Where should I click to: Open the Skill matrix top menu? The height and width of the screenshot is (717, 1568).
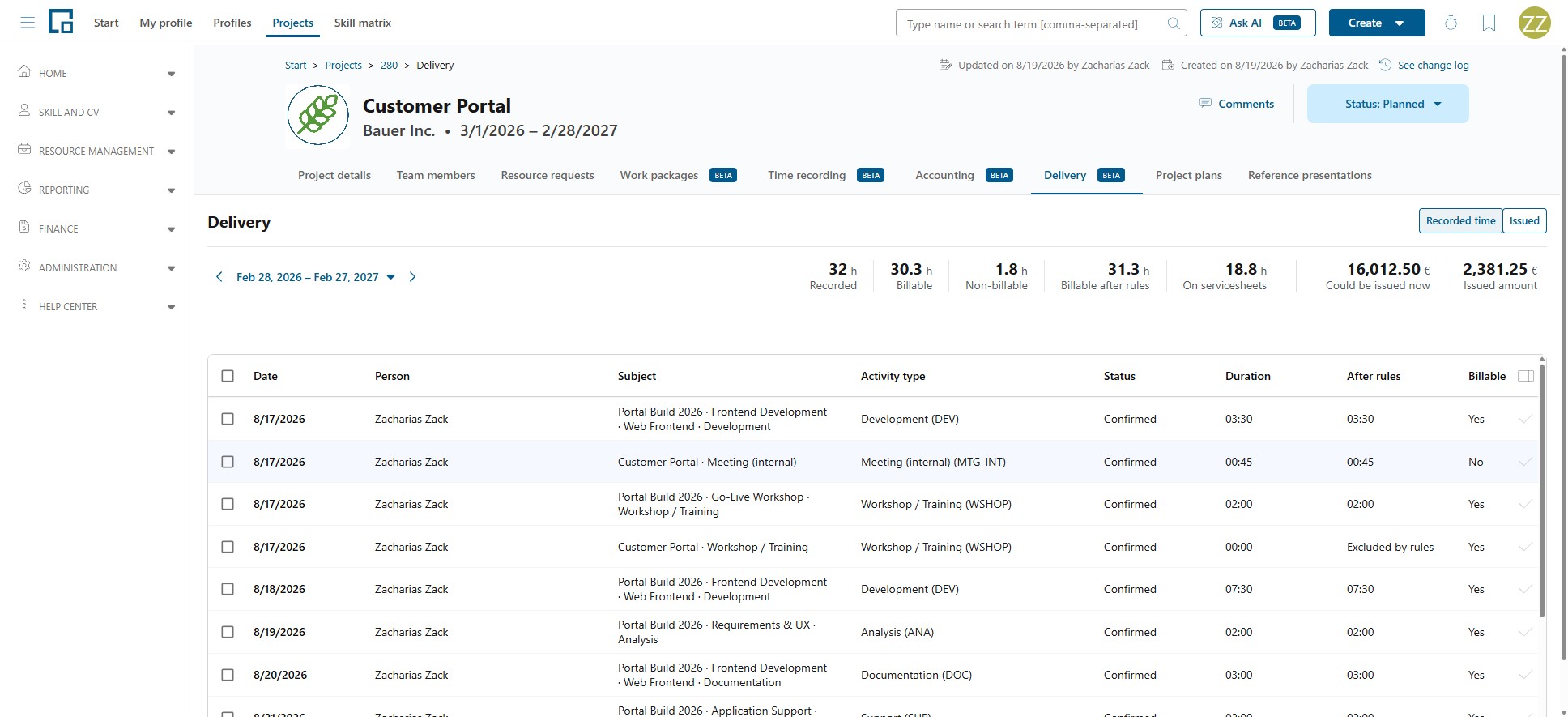(x=363, y=23)
